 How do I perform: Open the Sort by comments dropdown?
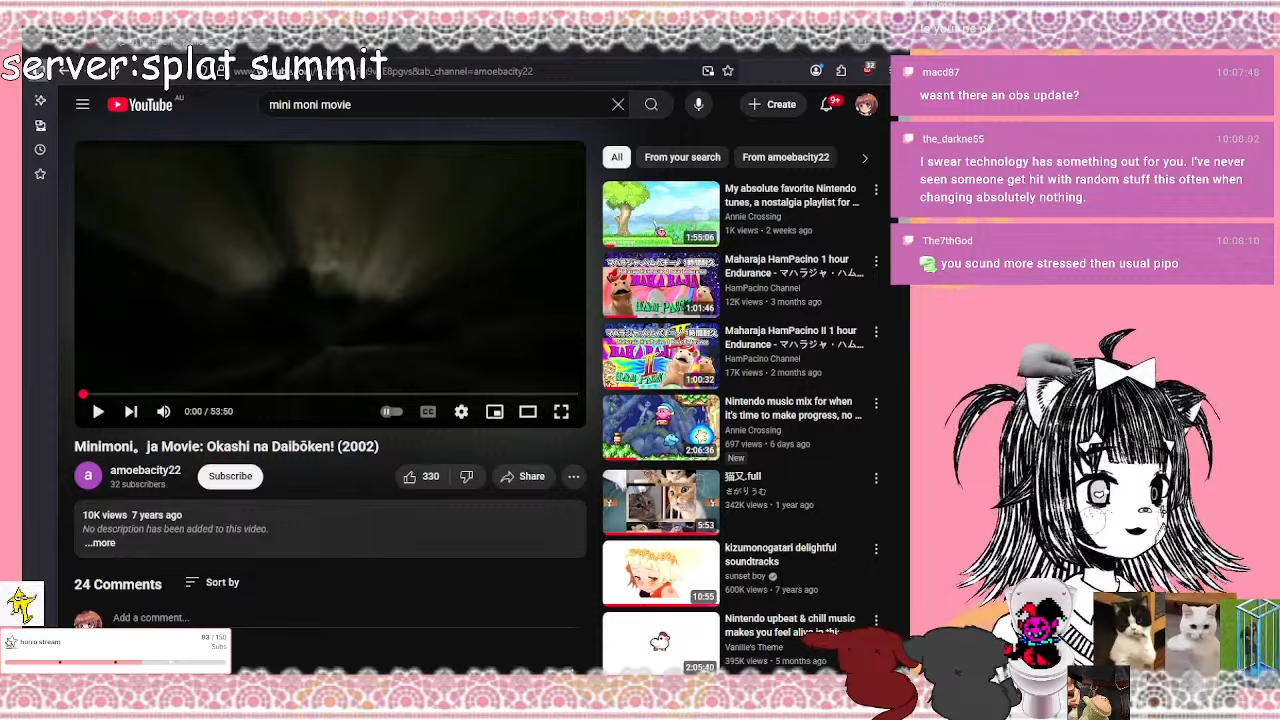click(x=212, y=582)
